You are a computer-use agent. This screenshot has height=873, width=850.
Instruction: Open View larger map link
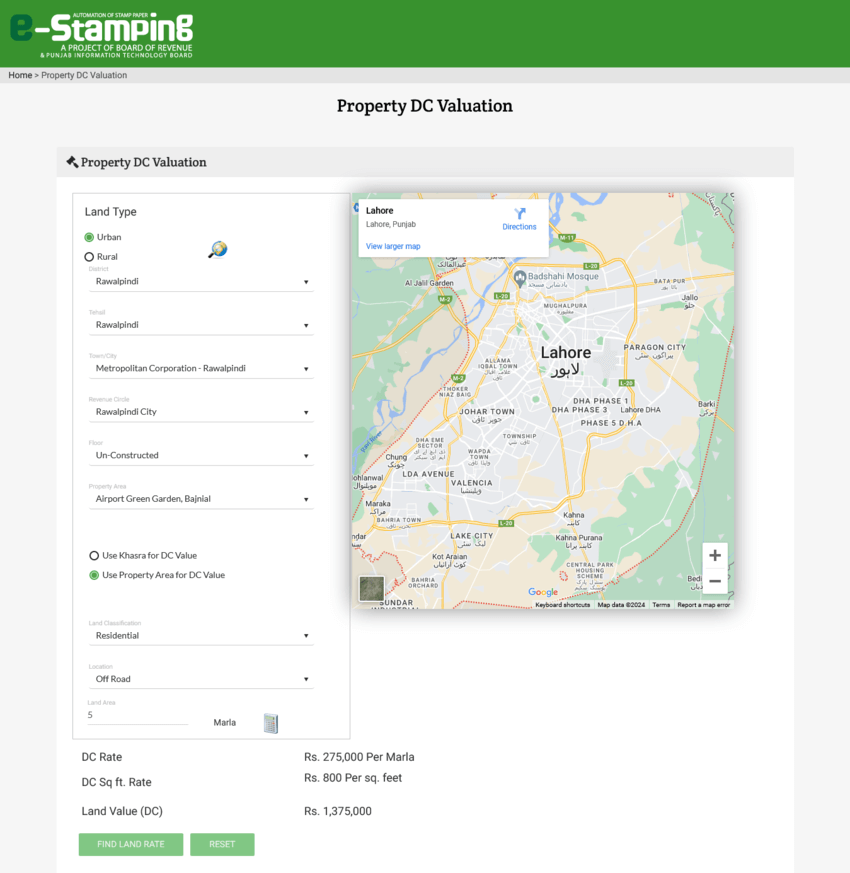tap(393, 246)
